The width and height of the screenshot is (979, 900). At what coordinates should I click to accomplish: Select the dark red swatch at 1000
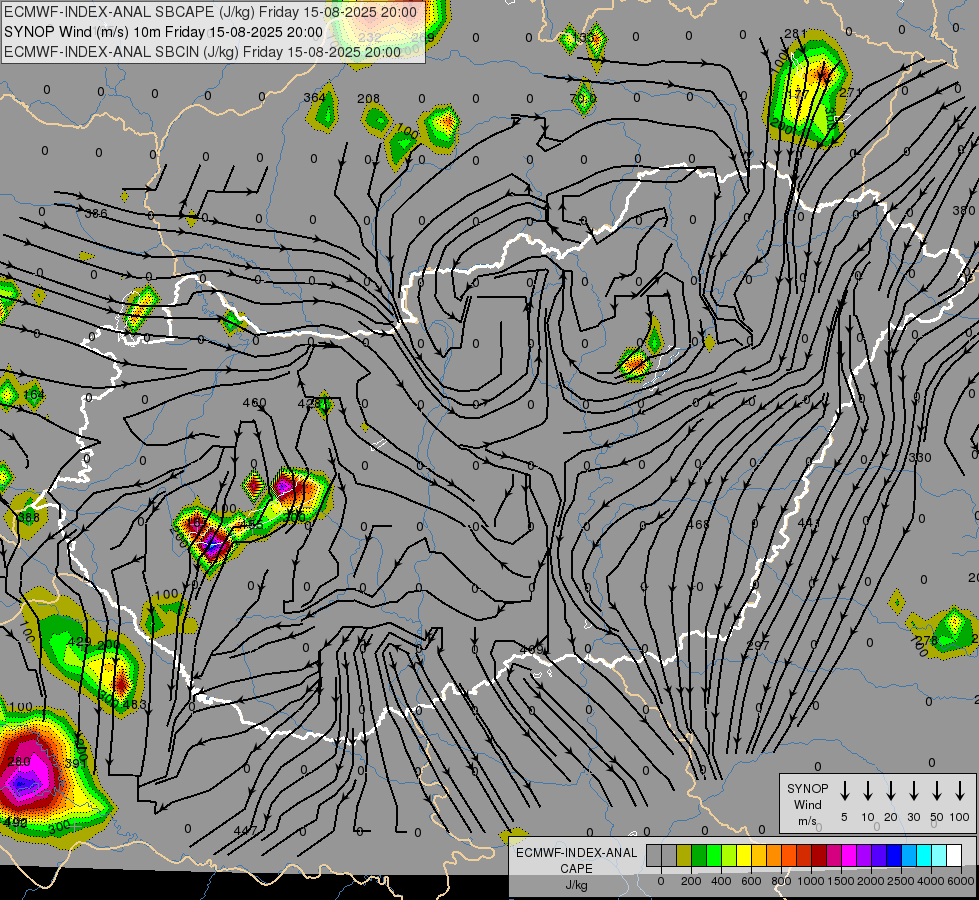819,855
